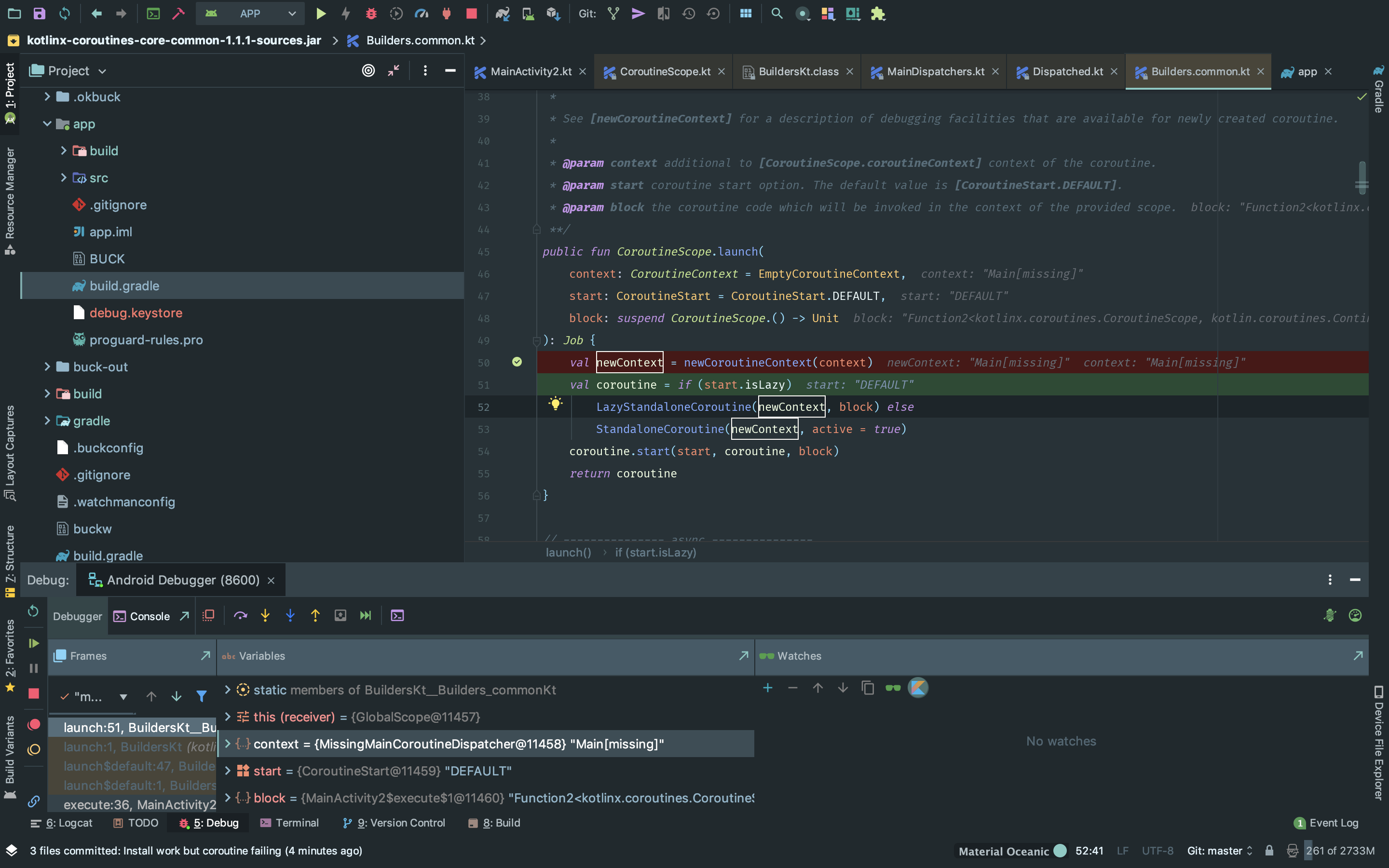Toggle the frames filter funnel icon
Screen dimensions: 1389x868
tap(202, 696)
